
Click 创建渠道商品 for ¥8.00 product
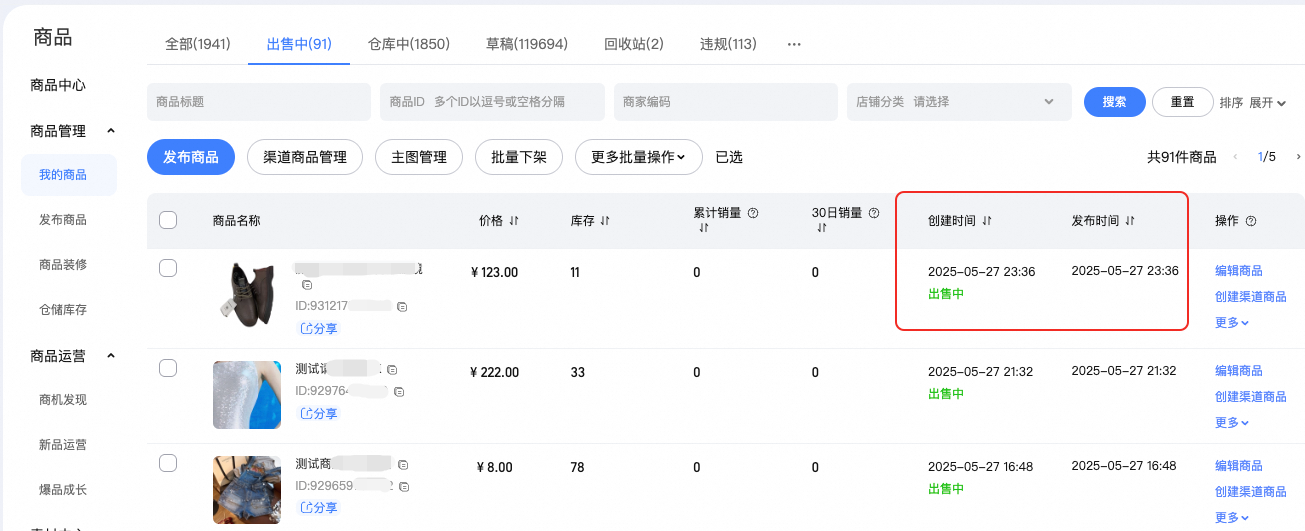tap(1250, 492)
